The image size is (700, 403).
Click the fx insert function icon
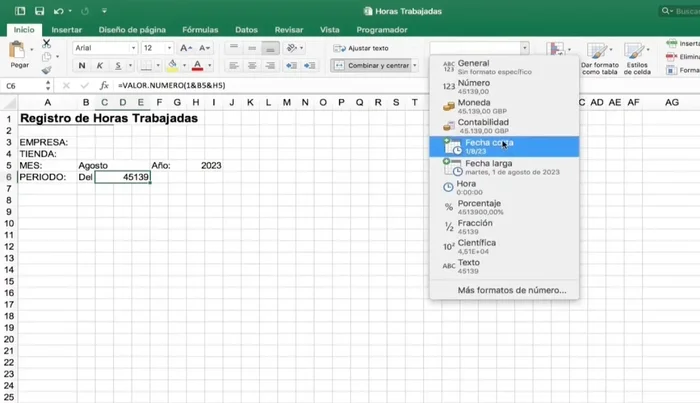(x=104, y=86)
